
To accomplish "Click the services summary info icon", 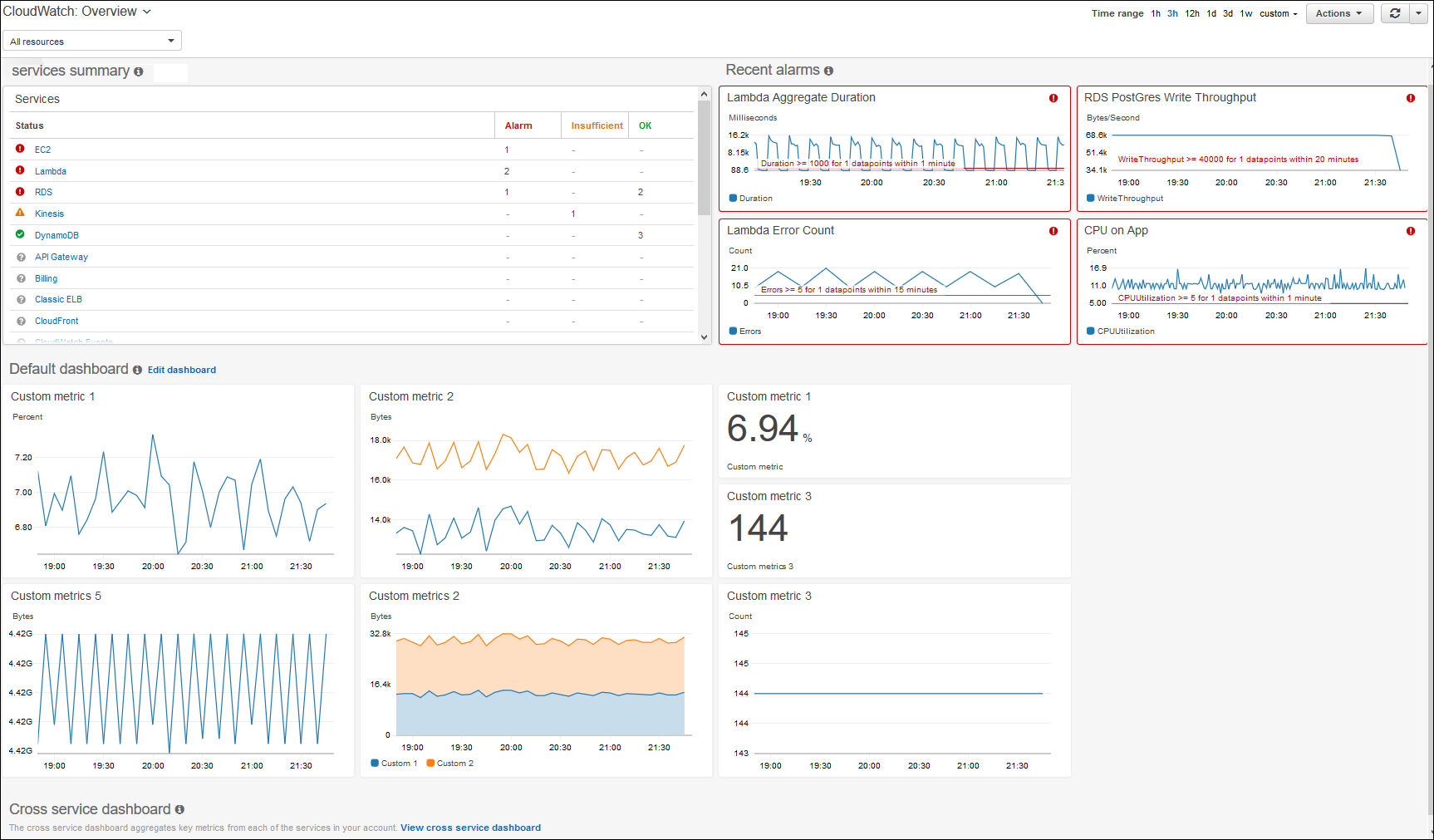I will (138, 71).
